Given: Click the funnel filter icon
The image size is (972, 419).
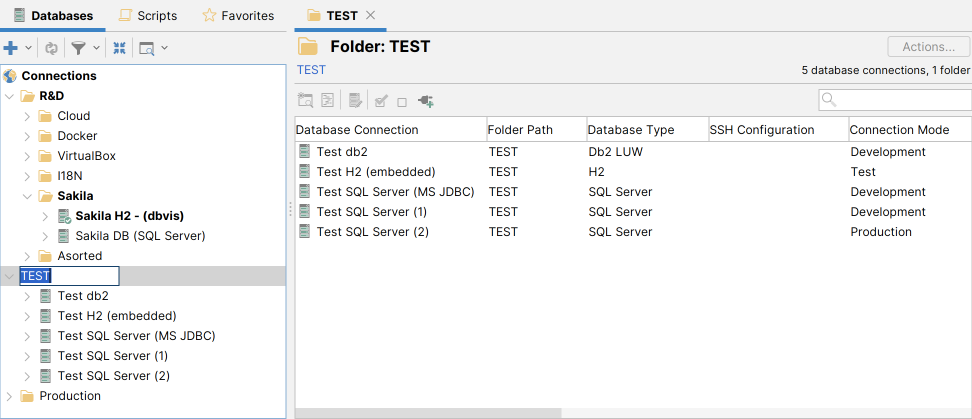Looking at the screenshot, I should [78, 48].
